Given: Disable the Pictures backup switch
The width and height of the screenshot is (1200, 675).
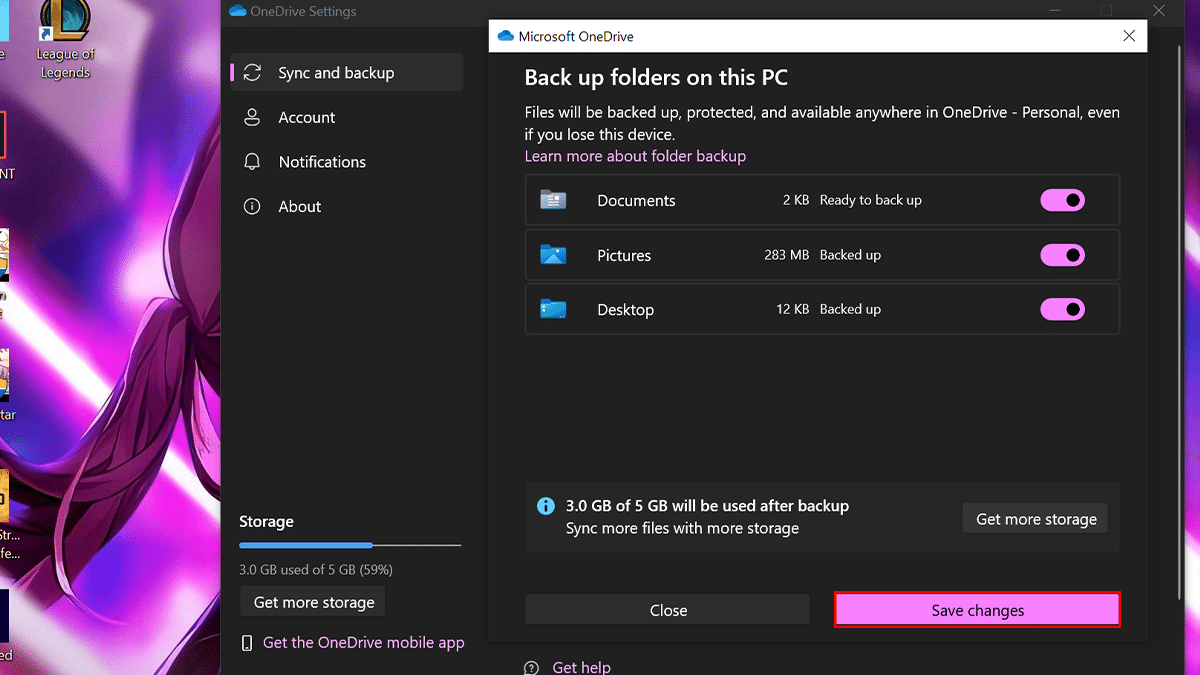Looking at the screenshot, I should coord(1062,255).
